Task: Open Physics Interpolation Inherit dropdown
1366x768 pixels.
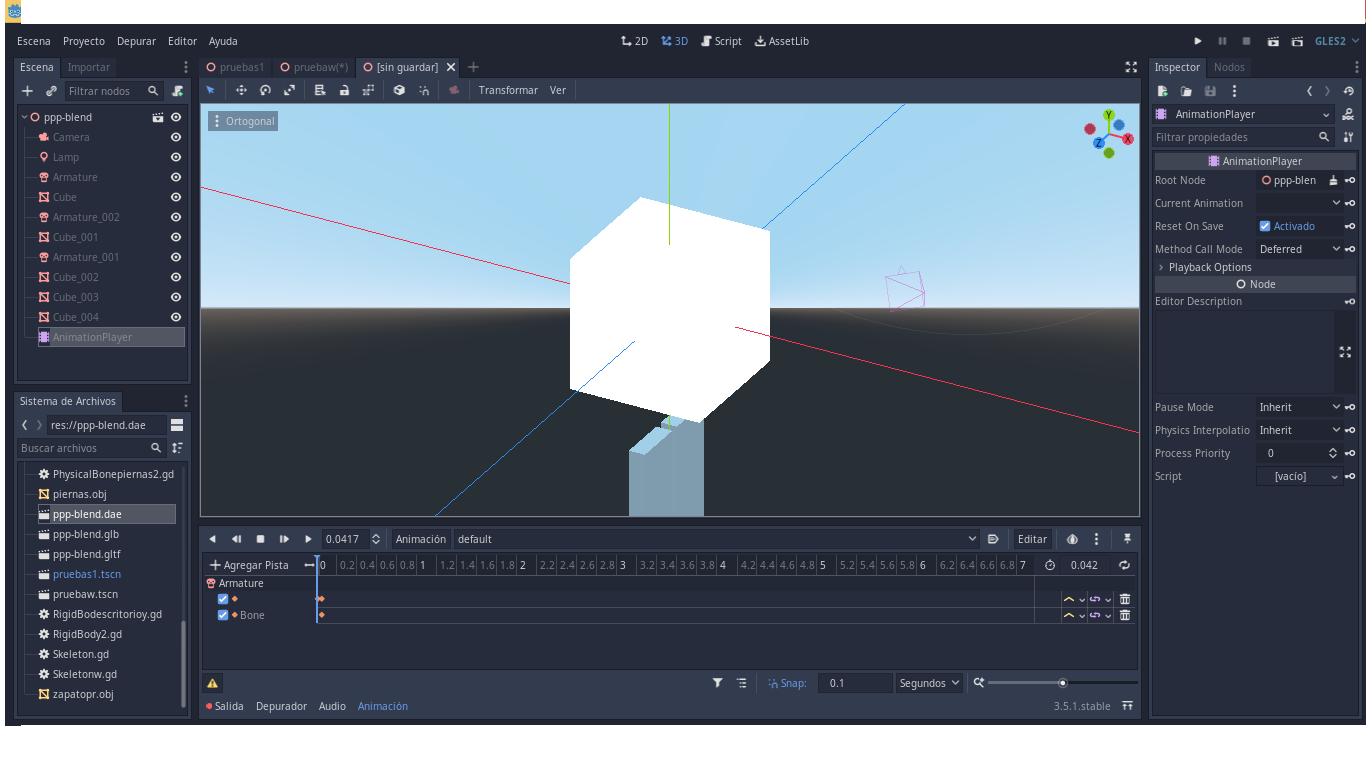Action: (x=1299, y=430)
